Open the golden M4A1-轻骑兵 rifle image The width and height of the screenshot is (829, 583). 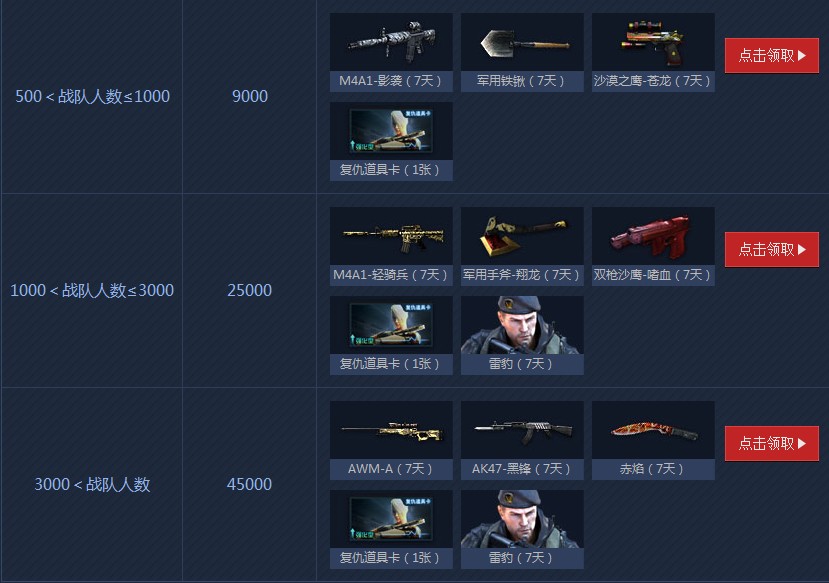[391, 236]
